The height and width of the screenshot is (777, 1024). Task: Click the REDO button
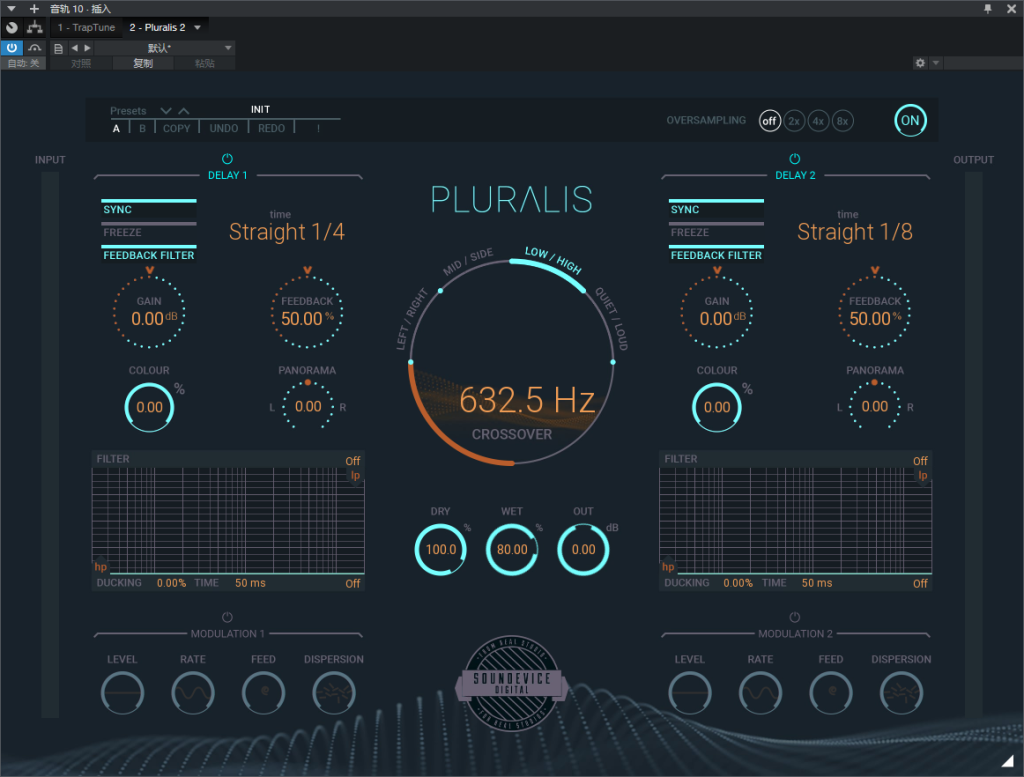tap(271, 129)
